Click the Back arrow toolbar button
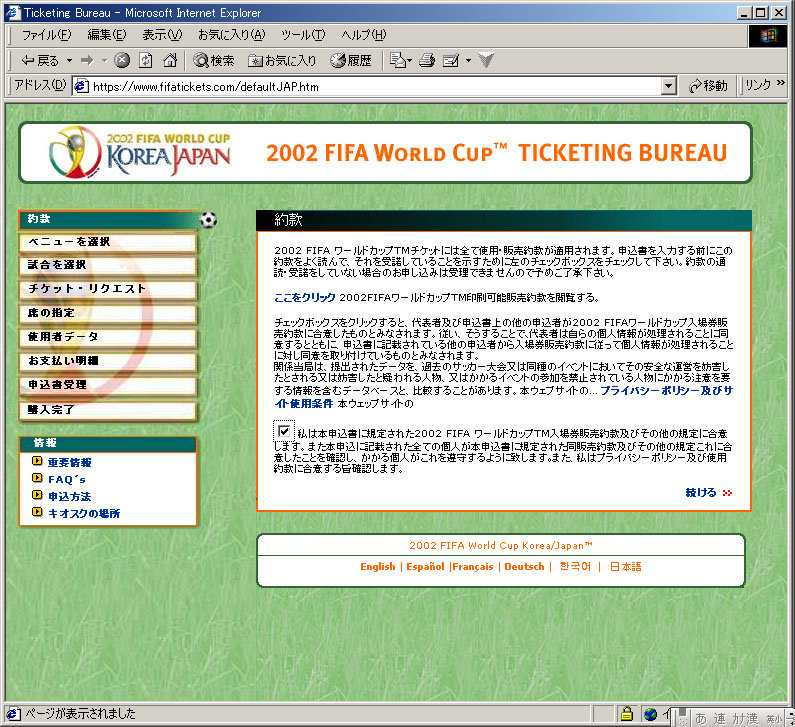Viewport: 795px width, 727px height. pyautogui.click(x=40, y=61)
